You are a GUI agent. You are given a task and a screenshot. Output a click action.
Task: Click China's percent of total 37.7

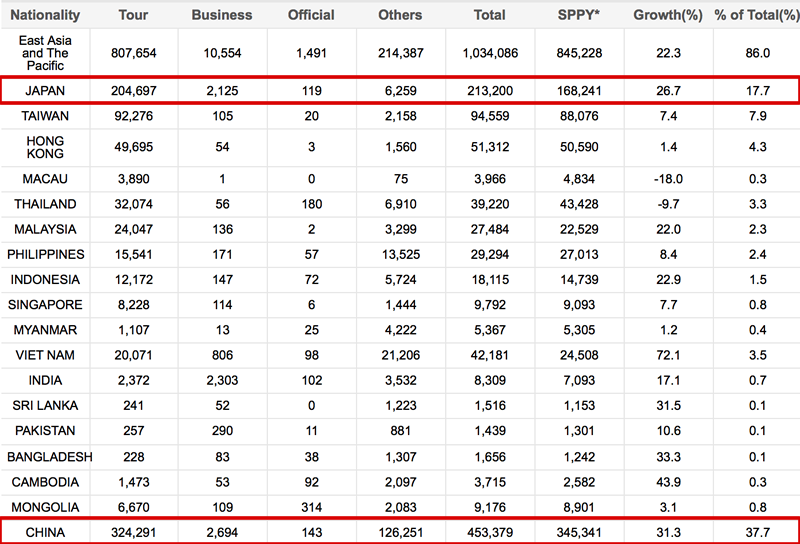pos(758,532)
